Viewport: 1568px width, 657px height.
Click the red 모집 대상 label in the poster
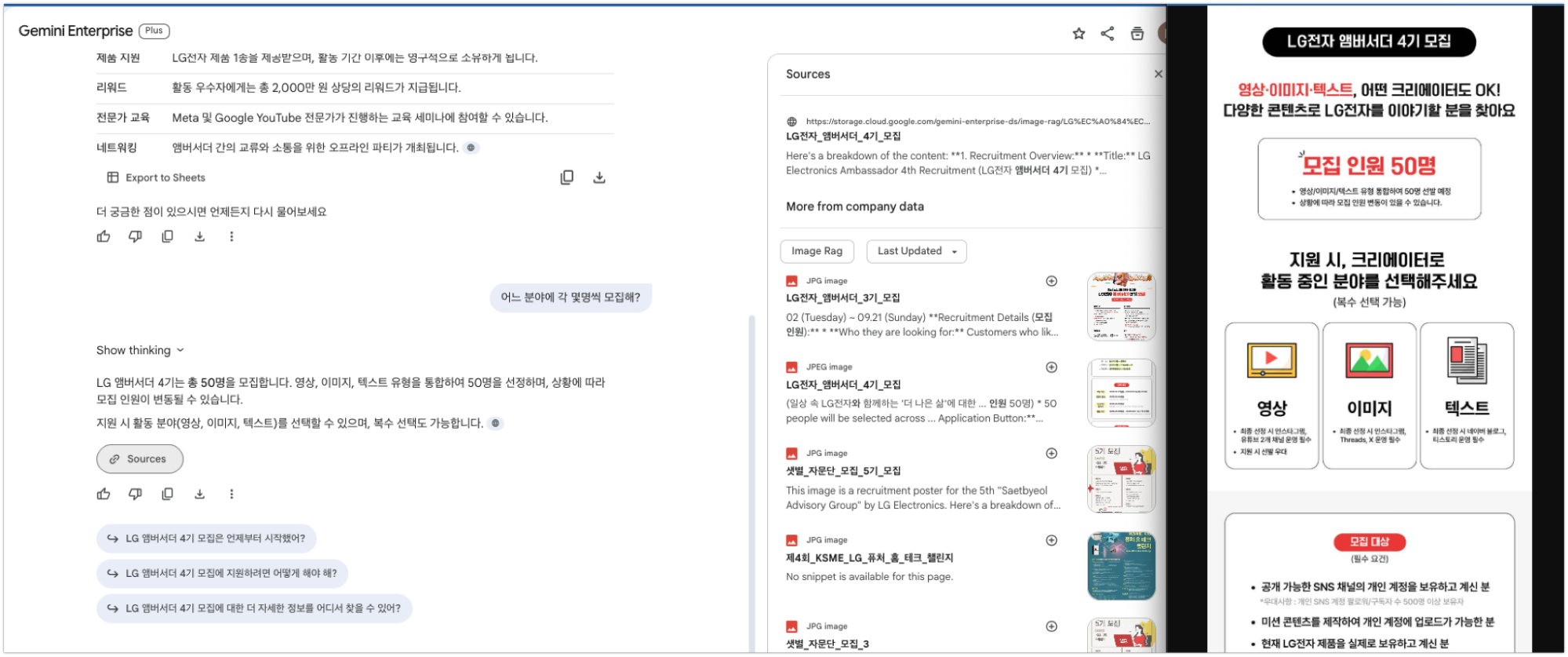point(1369,542)
